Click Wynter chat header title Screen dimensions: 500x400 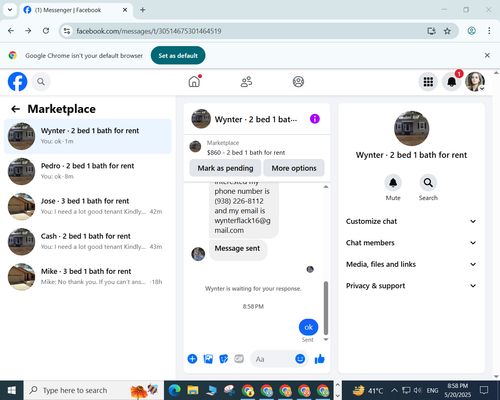256,119
